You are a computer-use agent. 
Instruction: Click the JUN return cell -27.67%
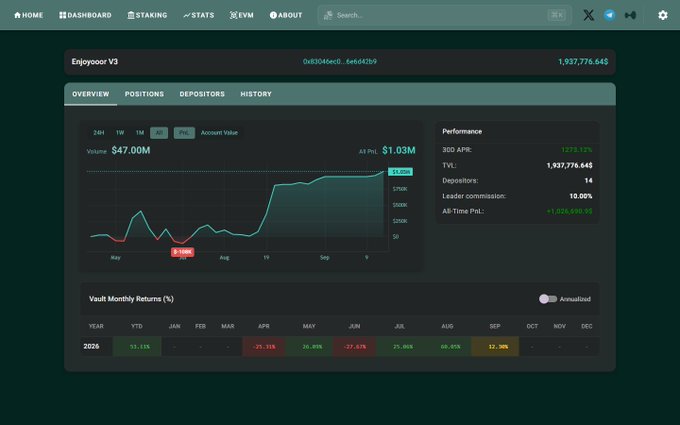click(x=354, y=347)
